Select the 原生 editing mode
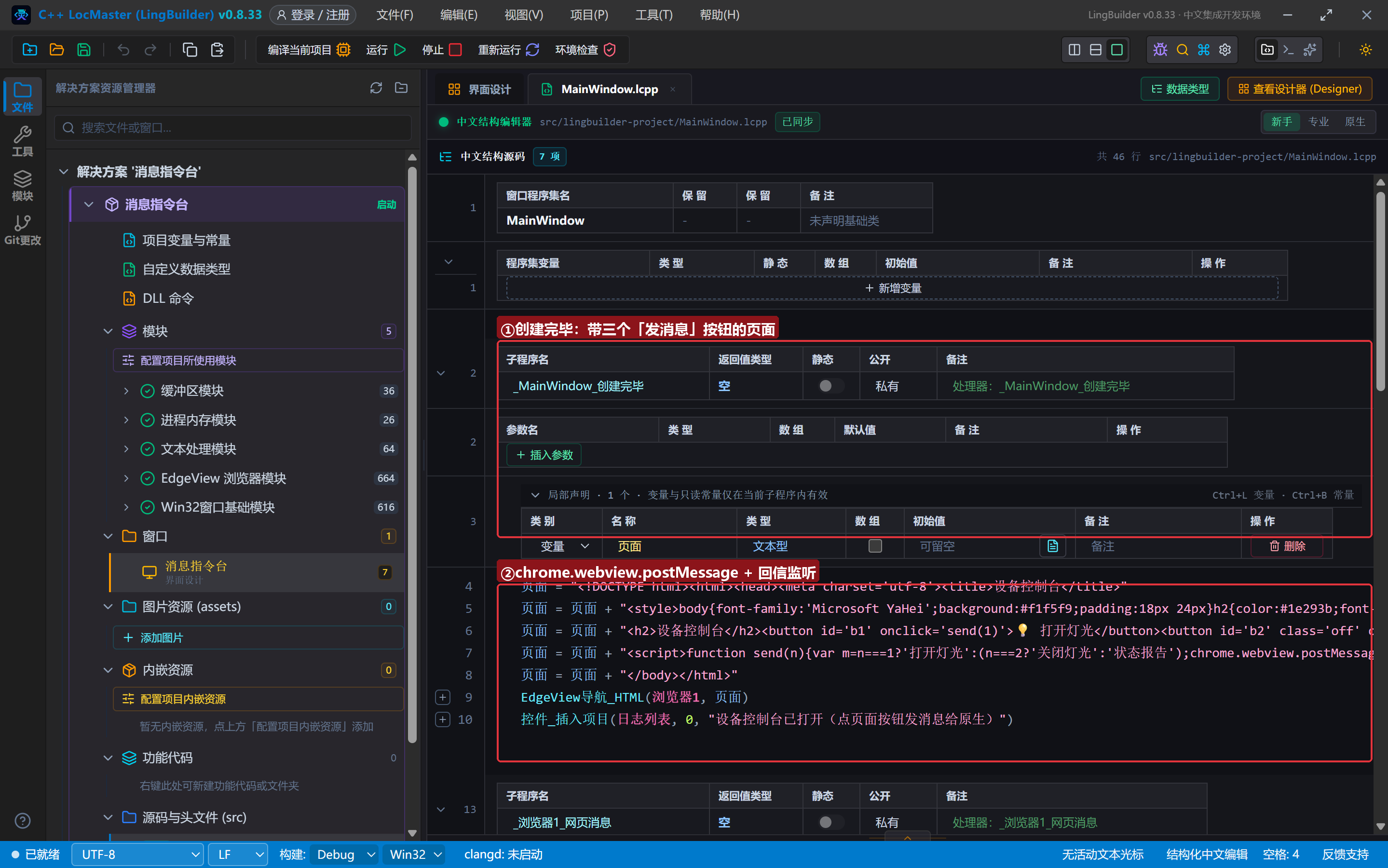 (x=1355, y=122)
